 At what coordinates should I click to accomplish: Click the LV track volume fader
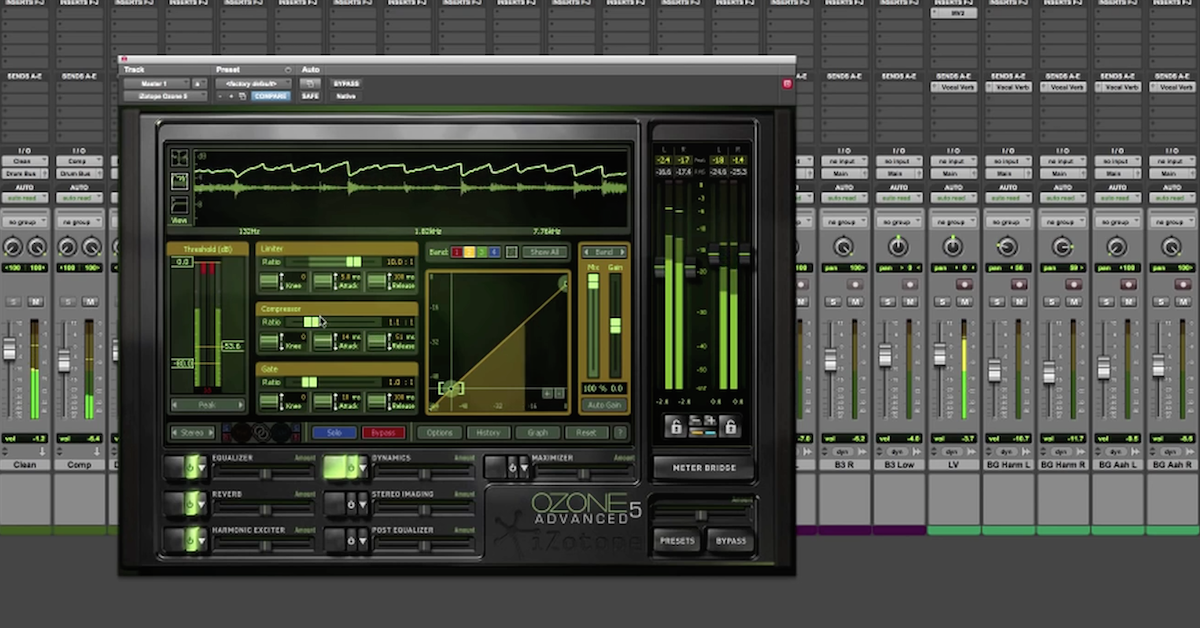coord(939,354)
